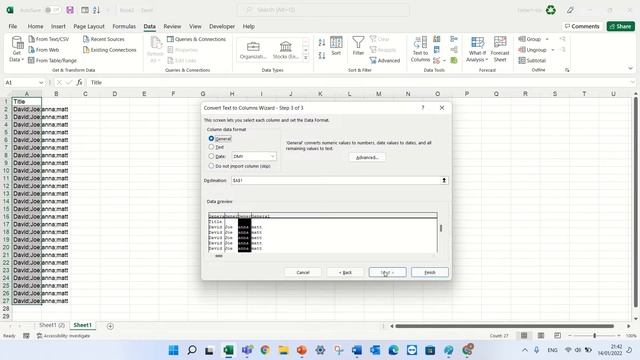The height and width of the screenshot is (360, 640).
Task: Expand the Ungroup dropdown arrow
Action: click(553, 50)
